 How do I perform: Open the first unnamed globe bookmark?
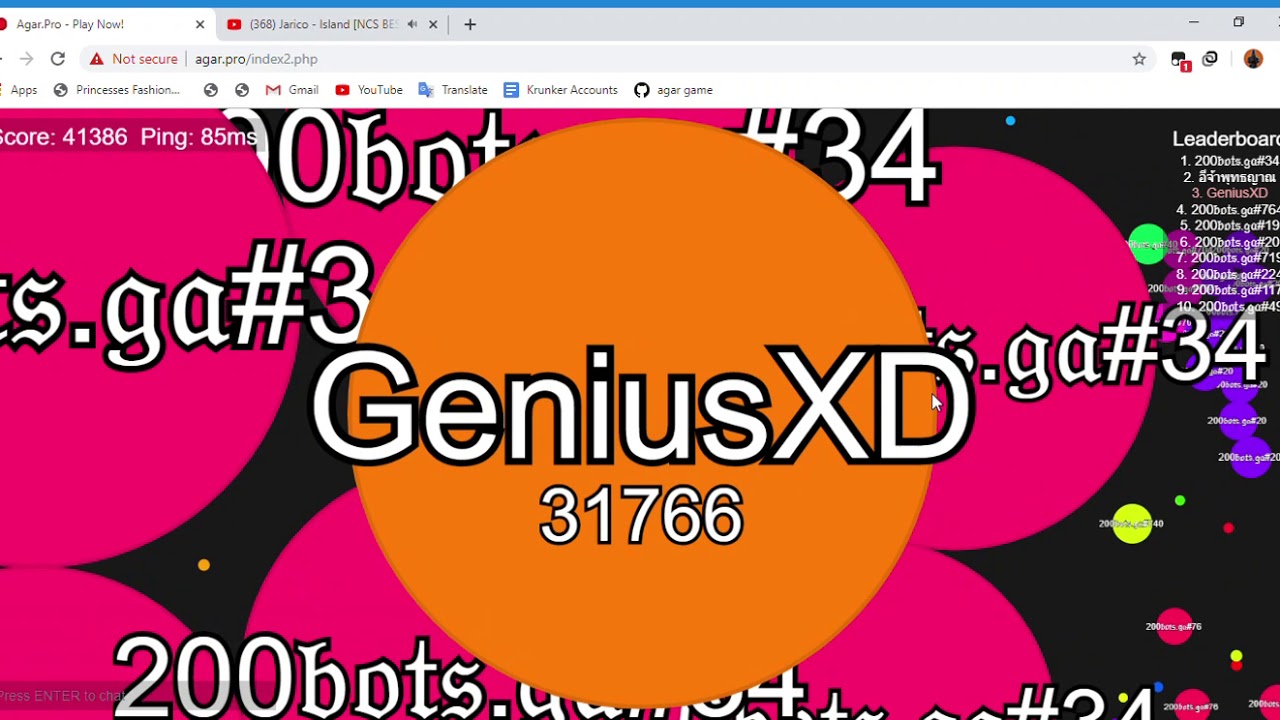211,90
